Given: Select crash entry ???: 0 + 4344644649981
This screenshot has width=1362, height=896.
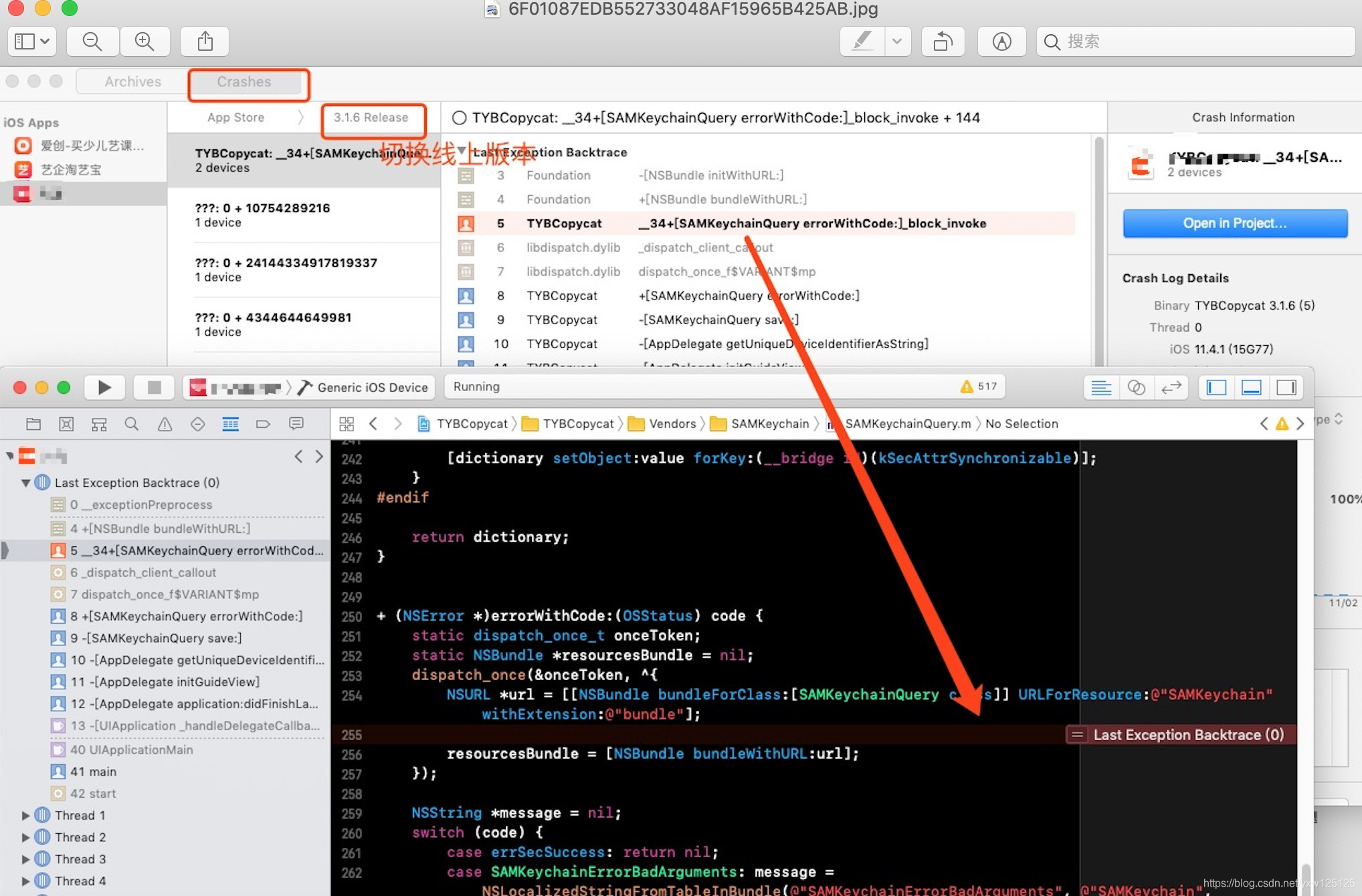Looking at the screenshot, I should (x=304, y=324).
